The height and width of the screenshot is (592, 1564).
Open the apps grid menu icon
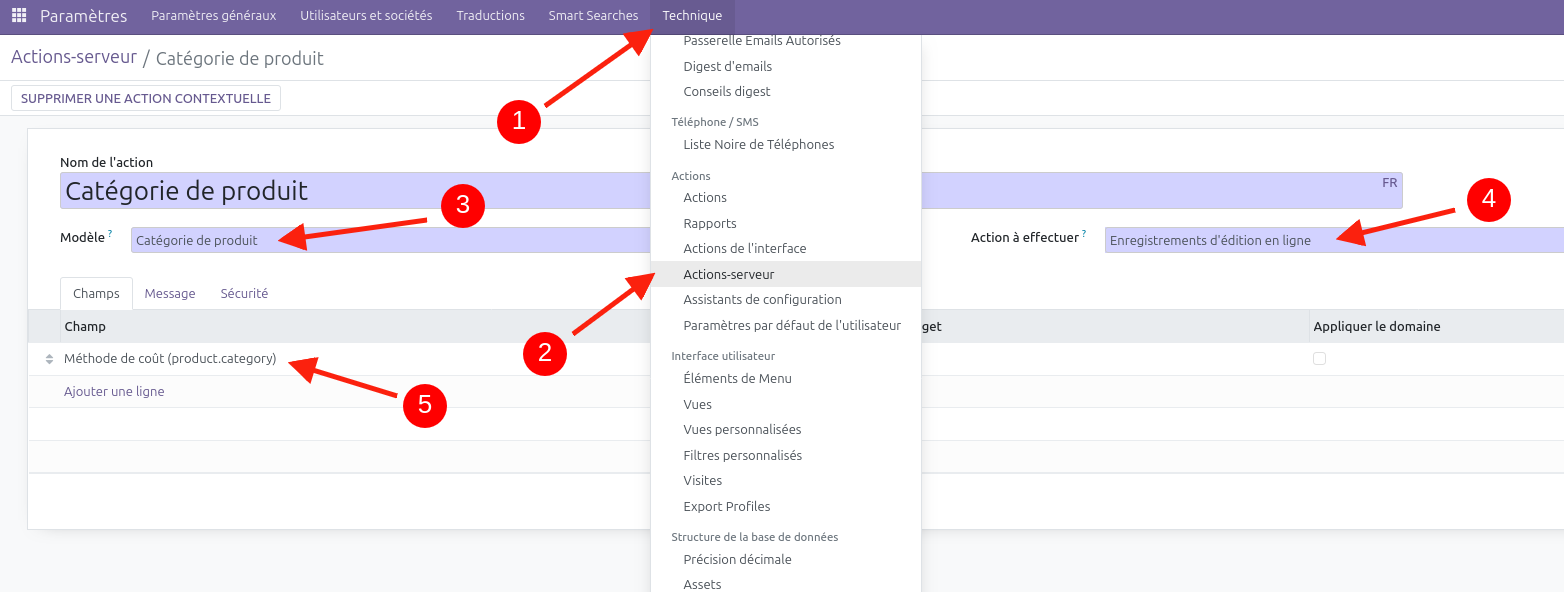click(x=19, y=16)
